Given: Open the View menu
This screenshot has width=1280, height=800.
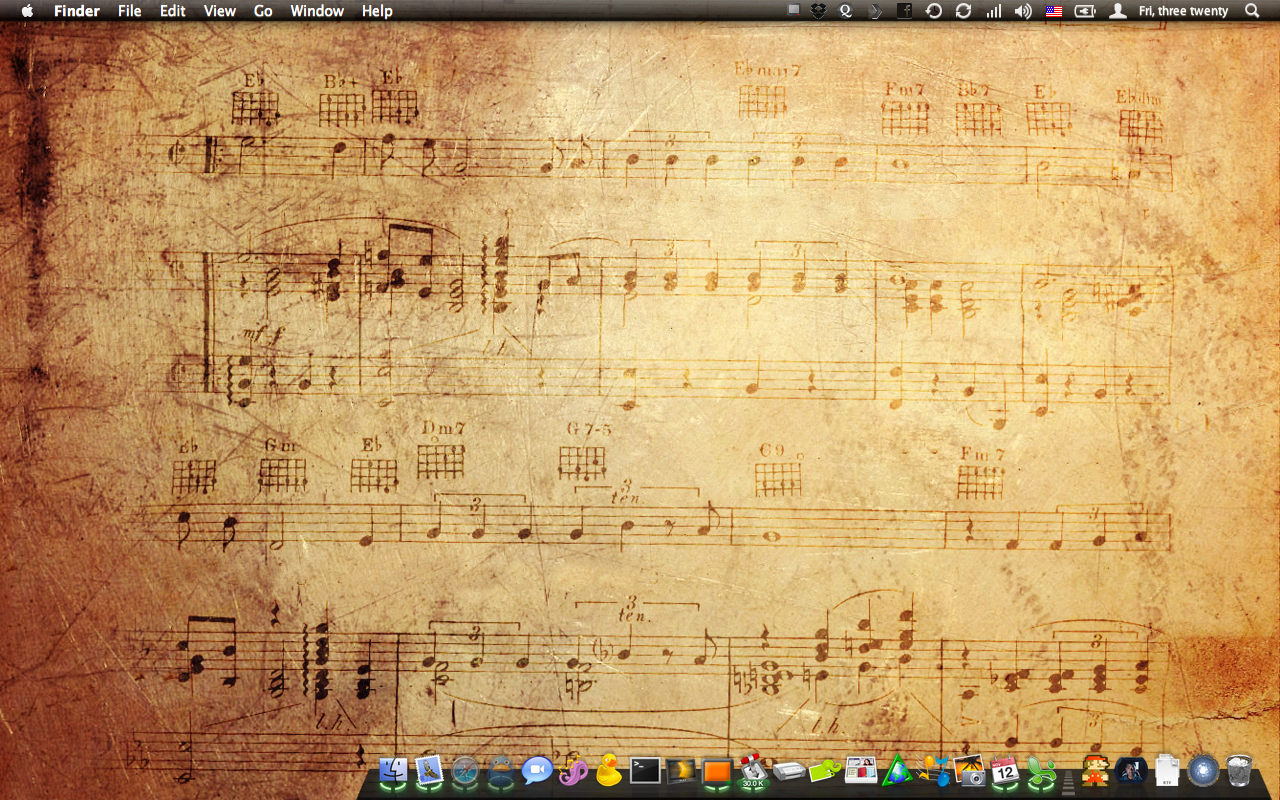Looking at the screenshot, I should 219,11.
